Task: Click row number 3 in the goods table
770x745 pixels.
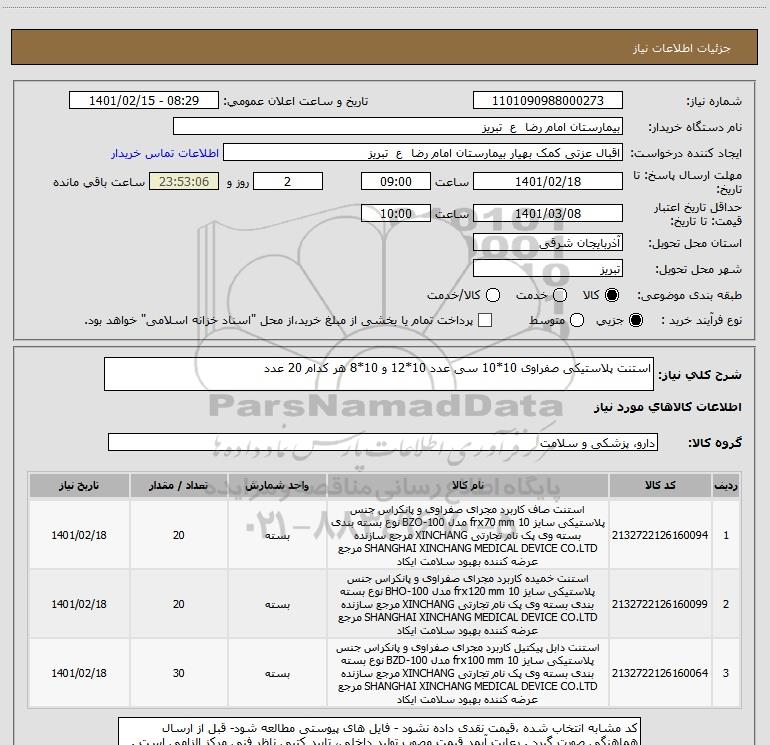Action: pyautogui.click(x=726, y=673)
